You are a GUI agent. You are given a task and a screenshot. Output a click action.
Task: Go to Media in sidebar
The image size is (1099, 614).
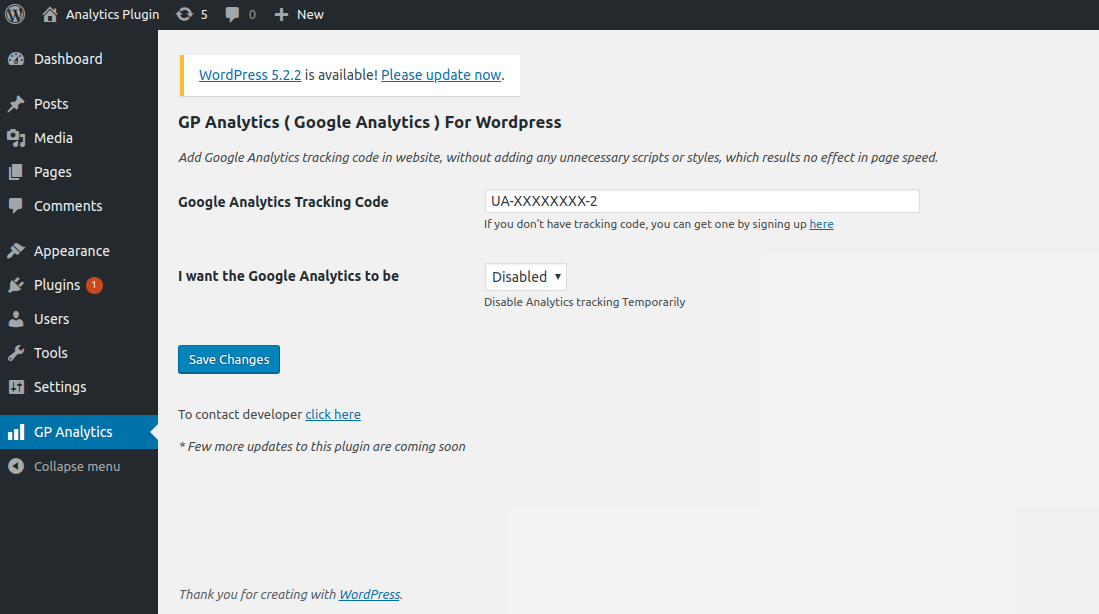[x=53, y=138]
